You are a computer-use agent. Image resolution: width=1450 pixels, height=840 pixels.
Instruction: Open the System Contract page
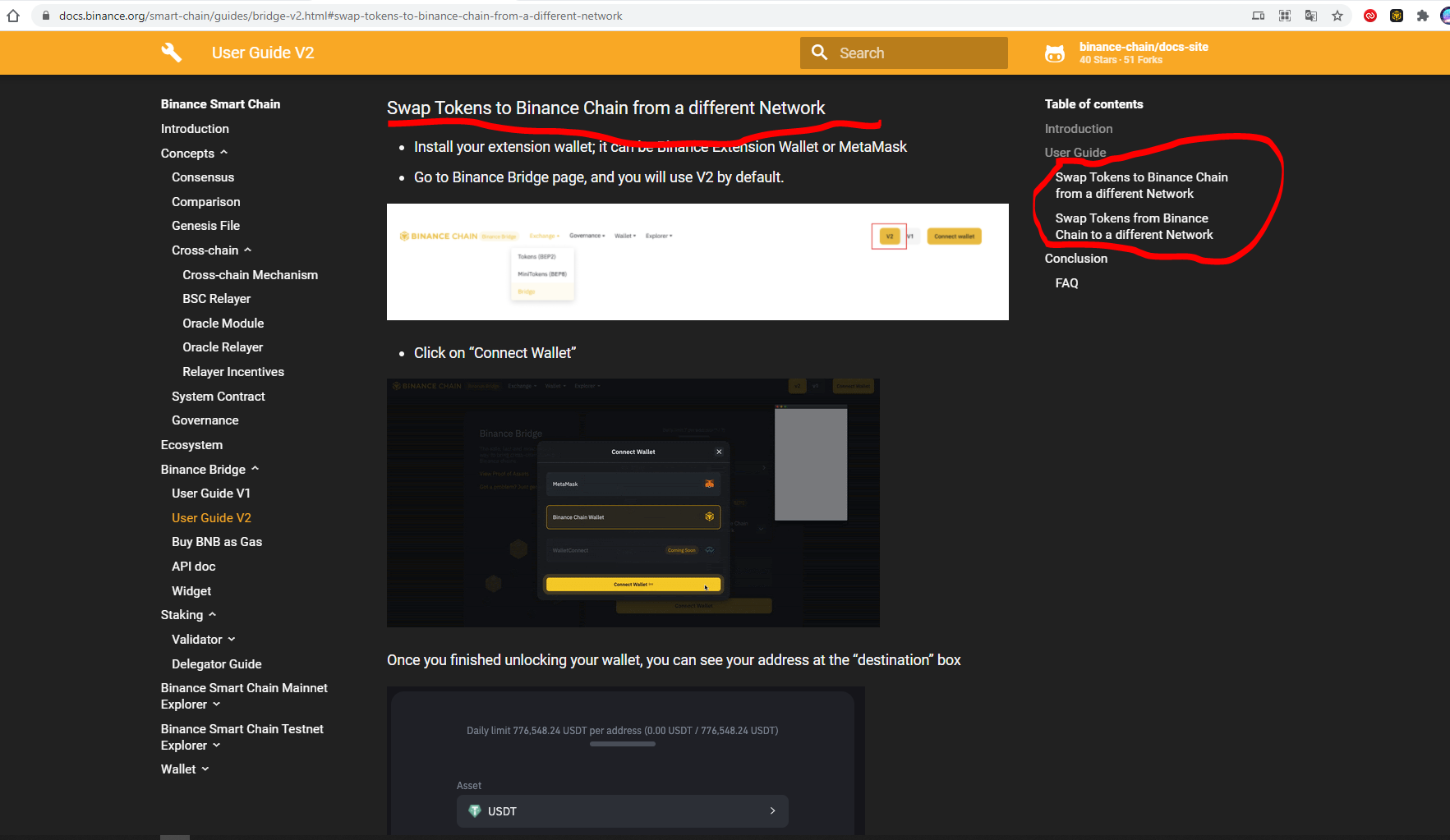(x=219, y=397)
